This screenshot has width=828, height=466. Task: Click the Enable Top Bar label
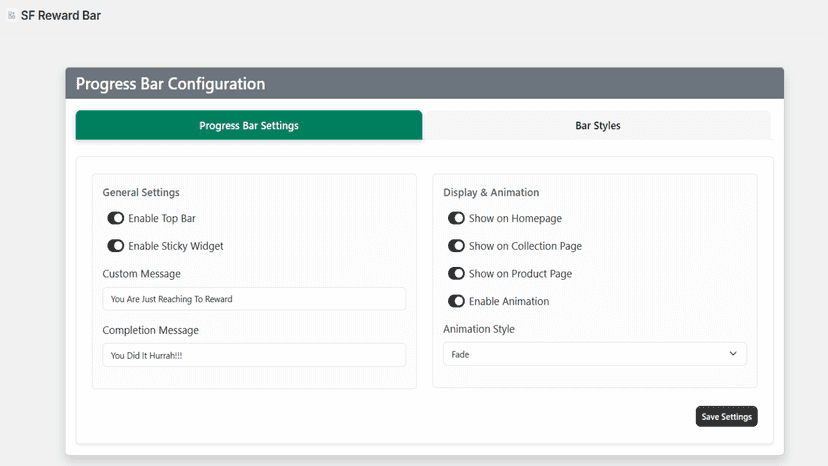[x=162, y=218]
